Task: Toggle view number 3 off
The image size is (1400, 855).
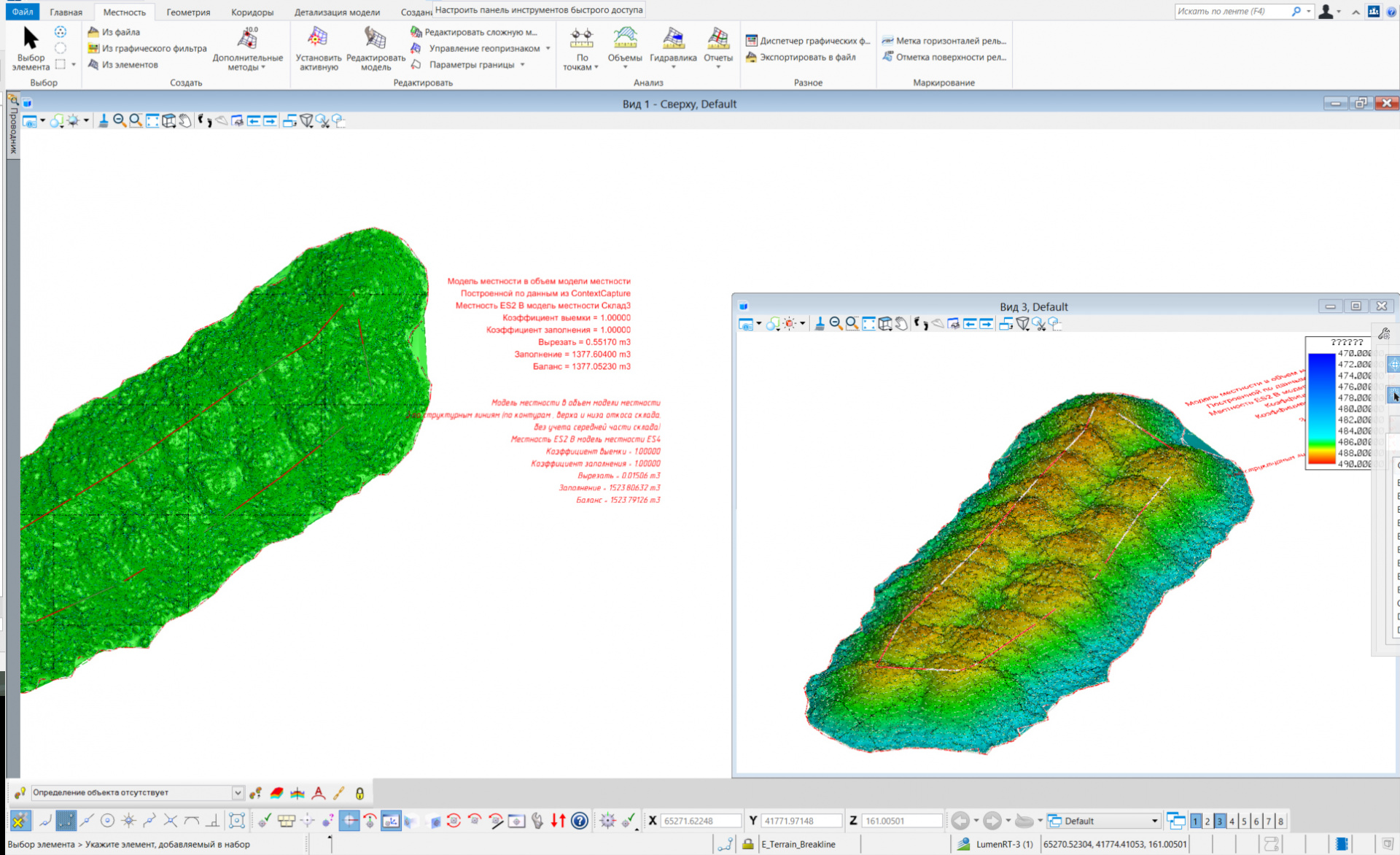Action: (x=1220, y=821)
